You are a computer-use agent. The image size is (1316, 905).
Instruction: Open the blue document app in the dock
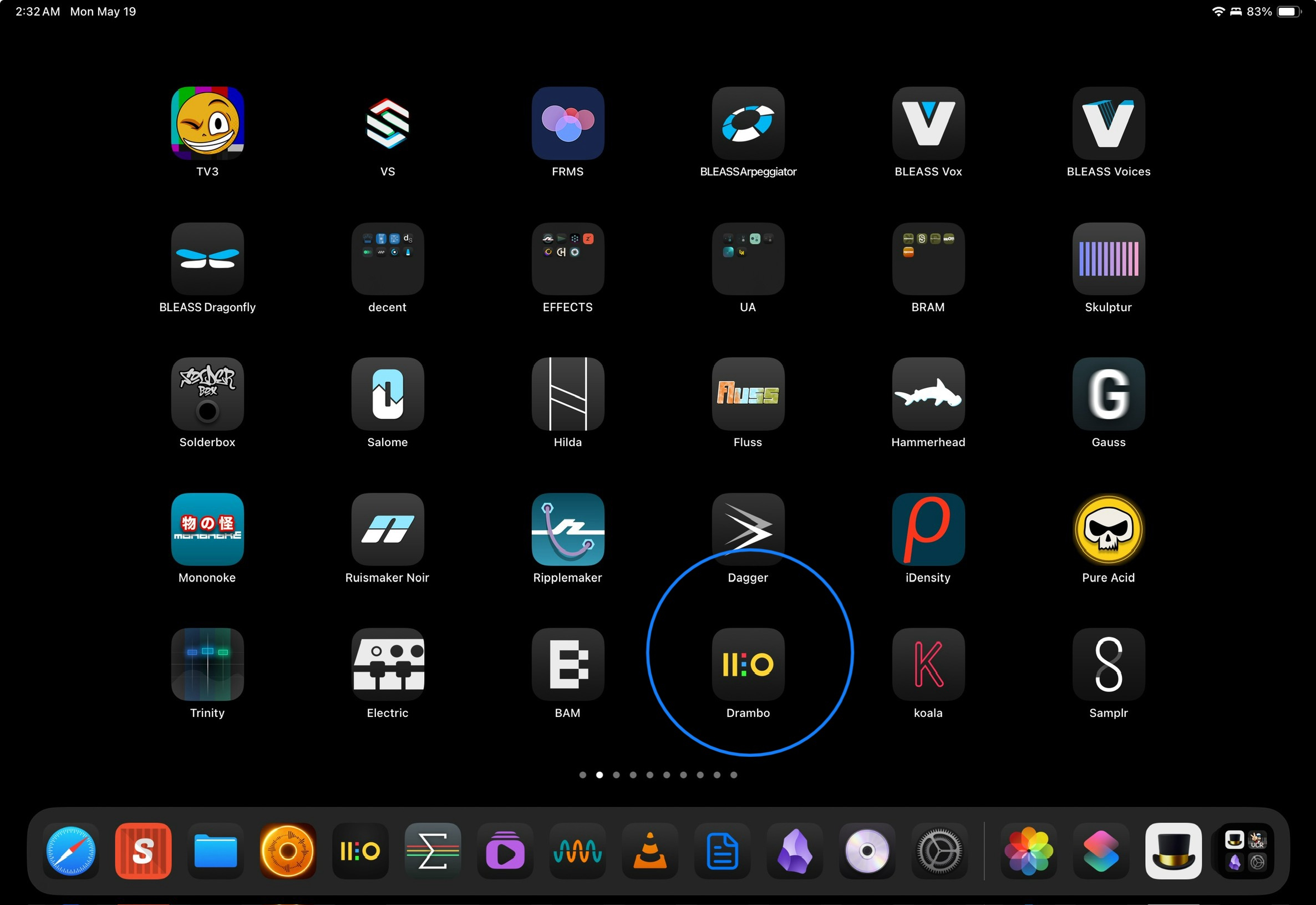pos(723,851)
